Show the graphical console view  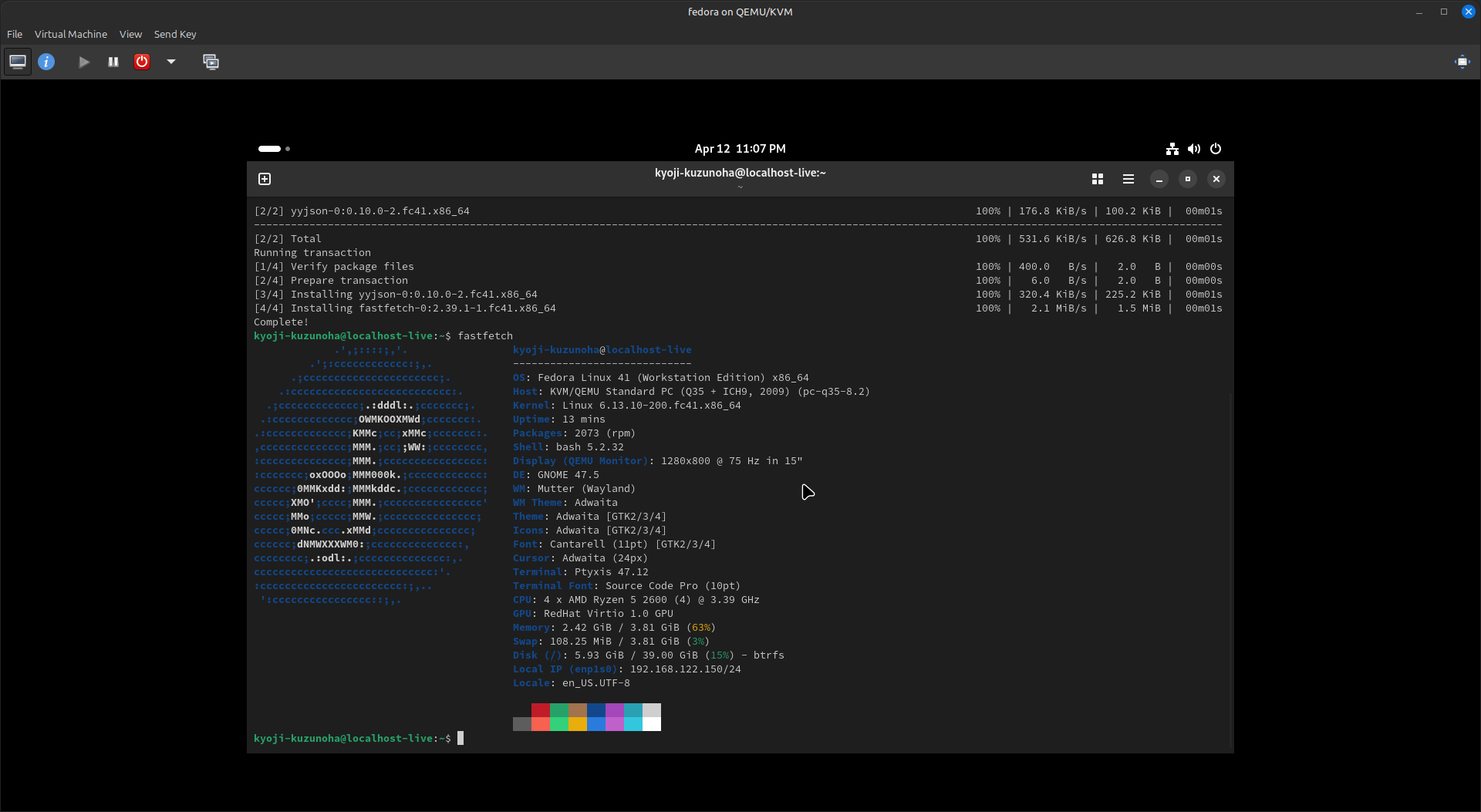click(x=18, y=62)
